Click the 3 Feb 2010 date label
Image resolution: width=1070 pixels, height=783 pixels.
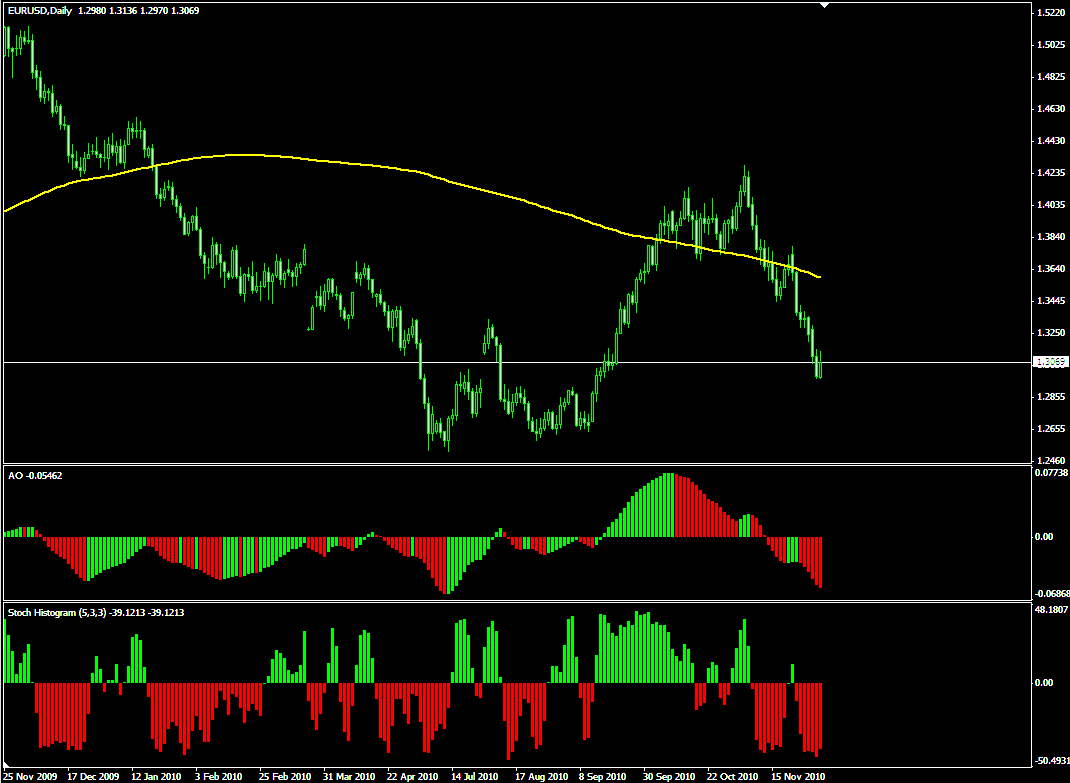point(219,777)
